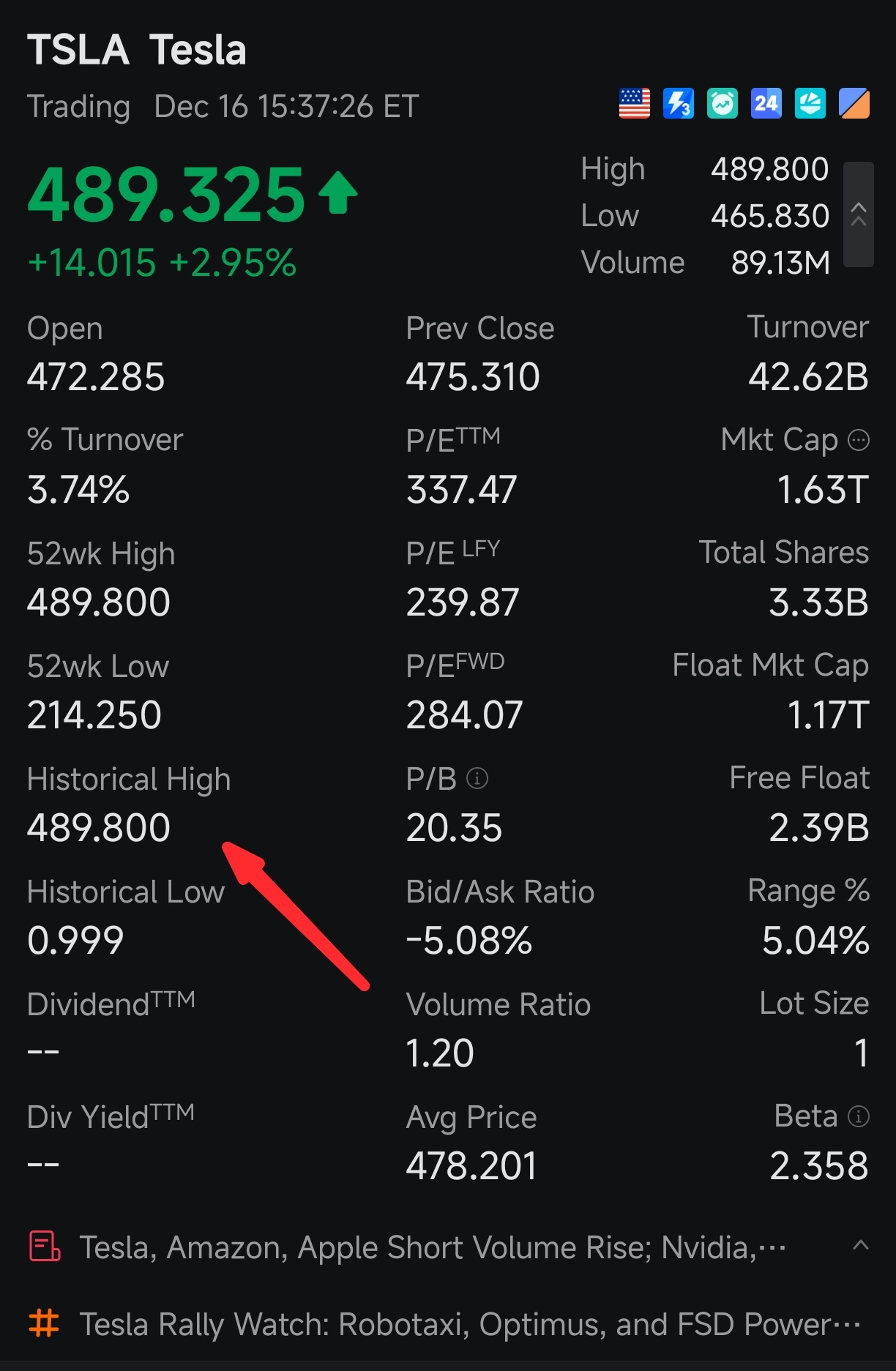The image size is (896, 1371).
Task: Tap the teal pie-chart badge icon
Action: [810, 104]
